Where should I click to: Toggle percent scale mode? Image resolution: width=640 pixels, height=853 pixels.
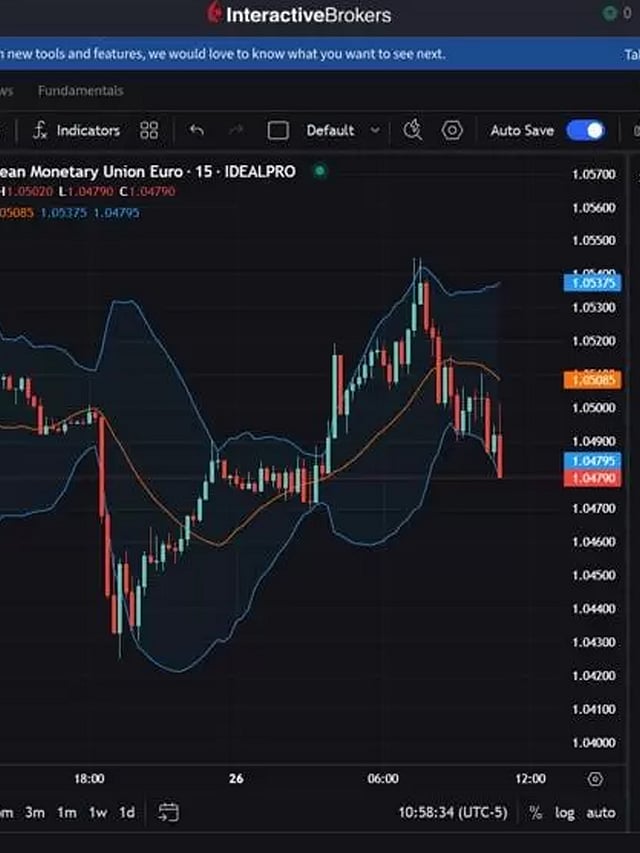[x=536, y=813]
